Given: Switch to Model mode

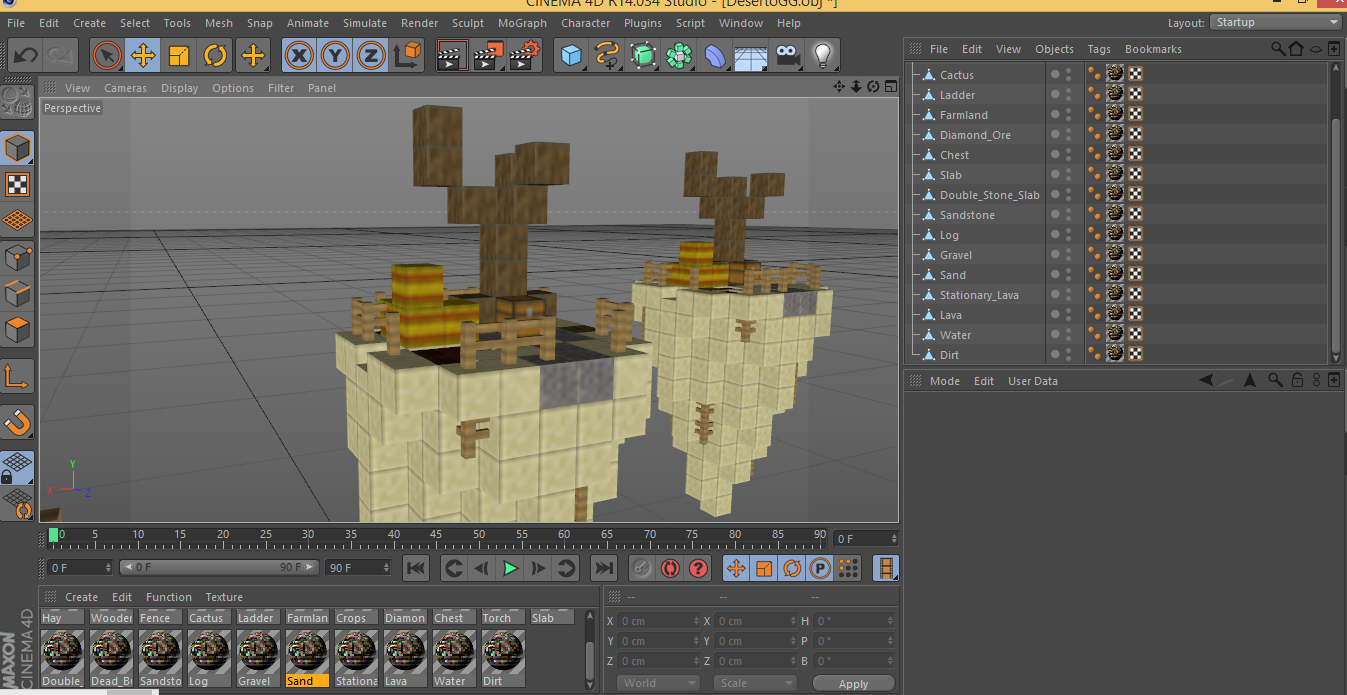Looking at the screenshot, I should (x=17, y=149).
